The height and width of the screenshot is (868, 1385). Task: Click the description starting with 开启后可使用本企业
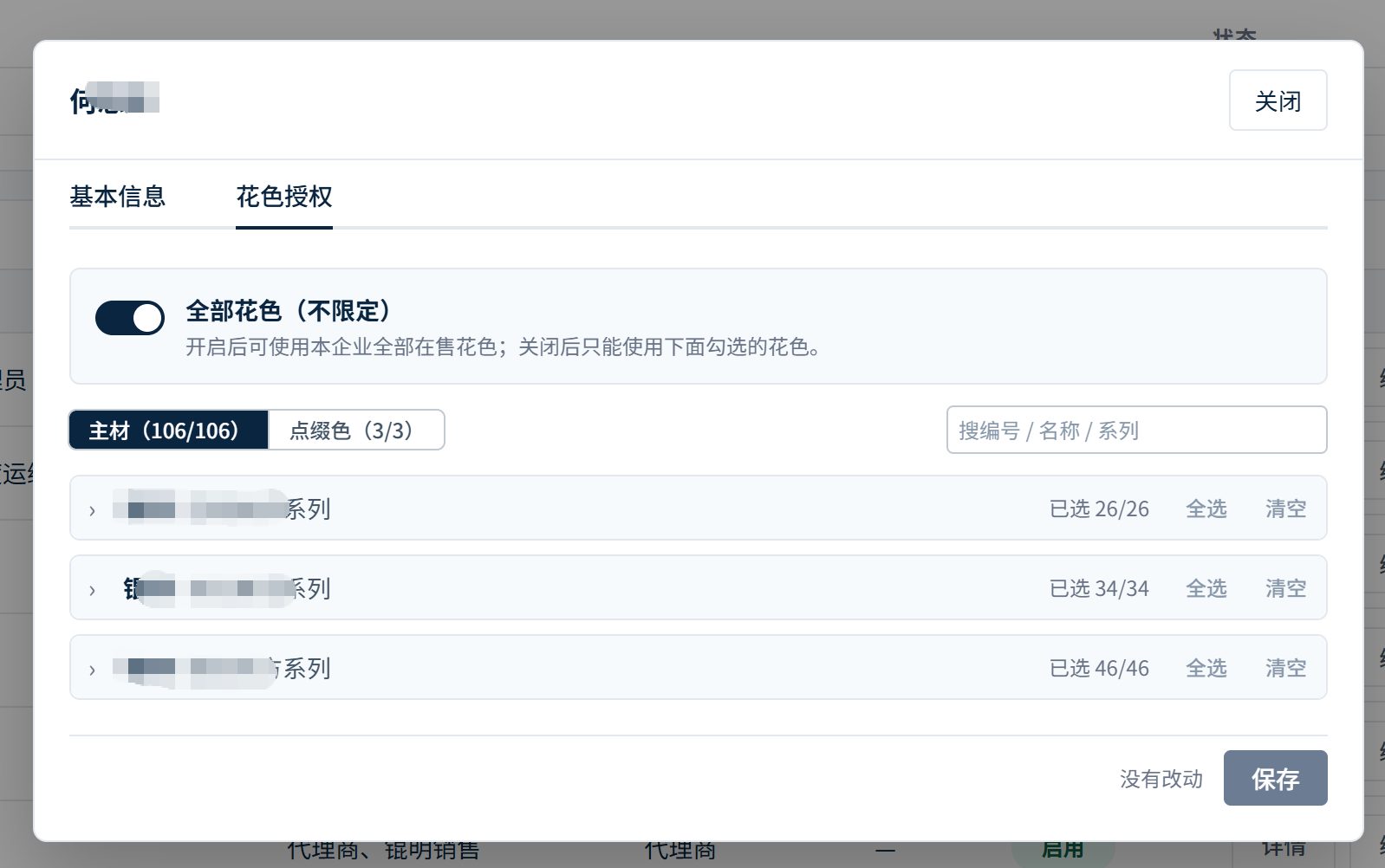tap(504, 347)
